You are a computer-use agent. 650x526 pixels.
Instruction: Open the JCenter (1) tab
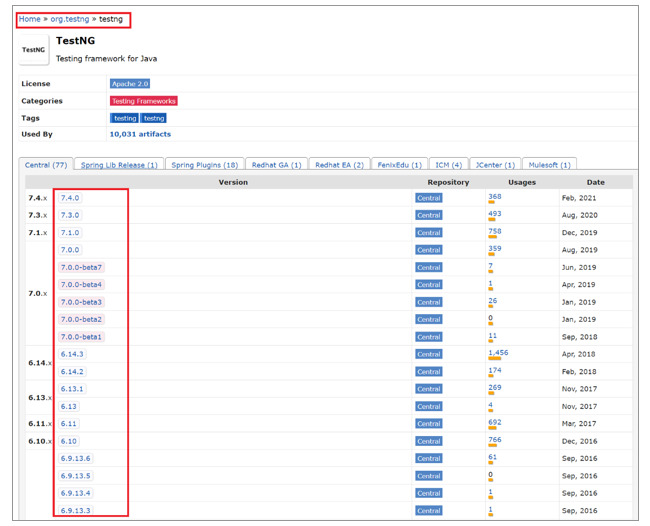tap(495, 165)
